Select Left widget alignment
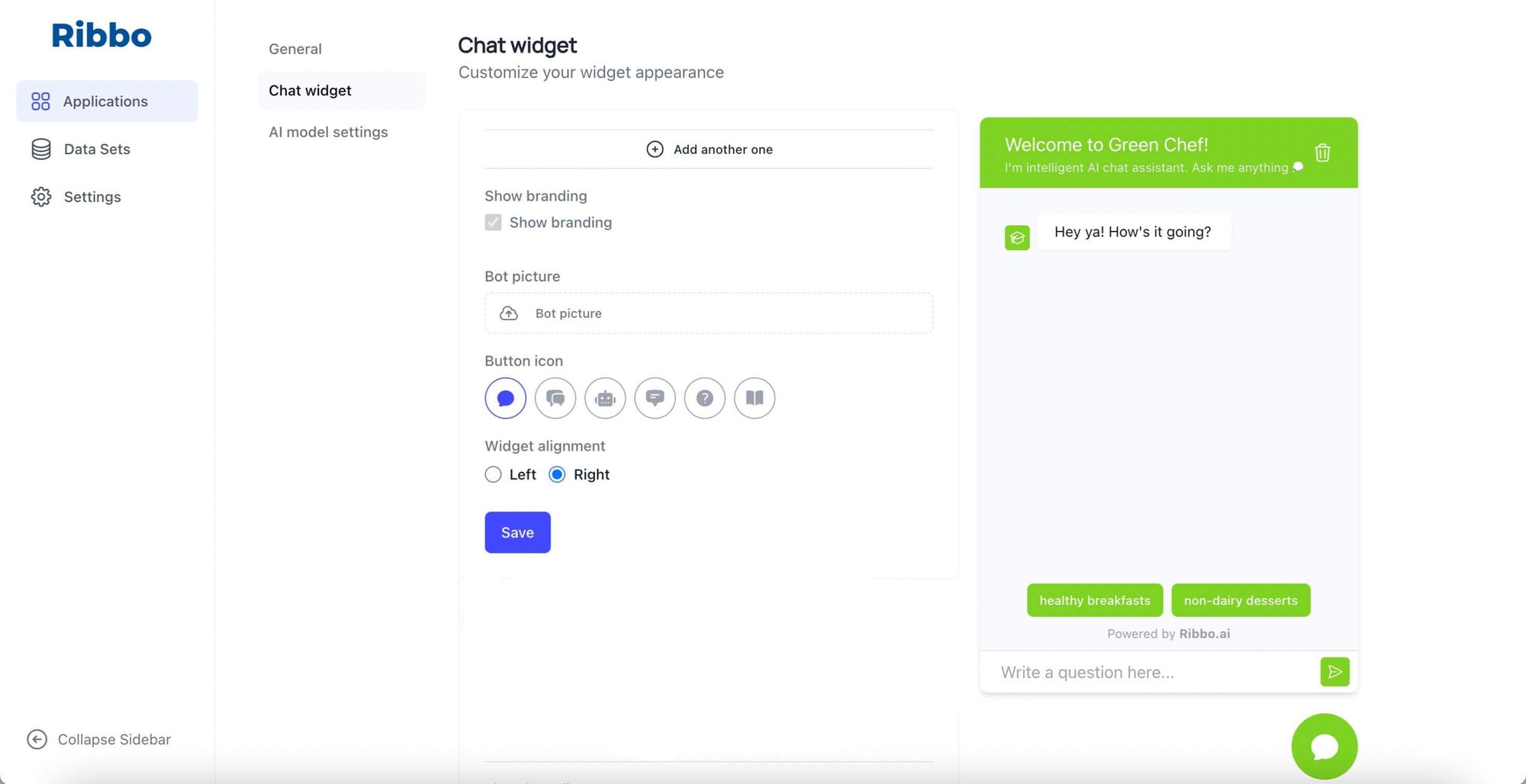This screenshot has height=784, width=1526. (493, 474)
